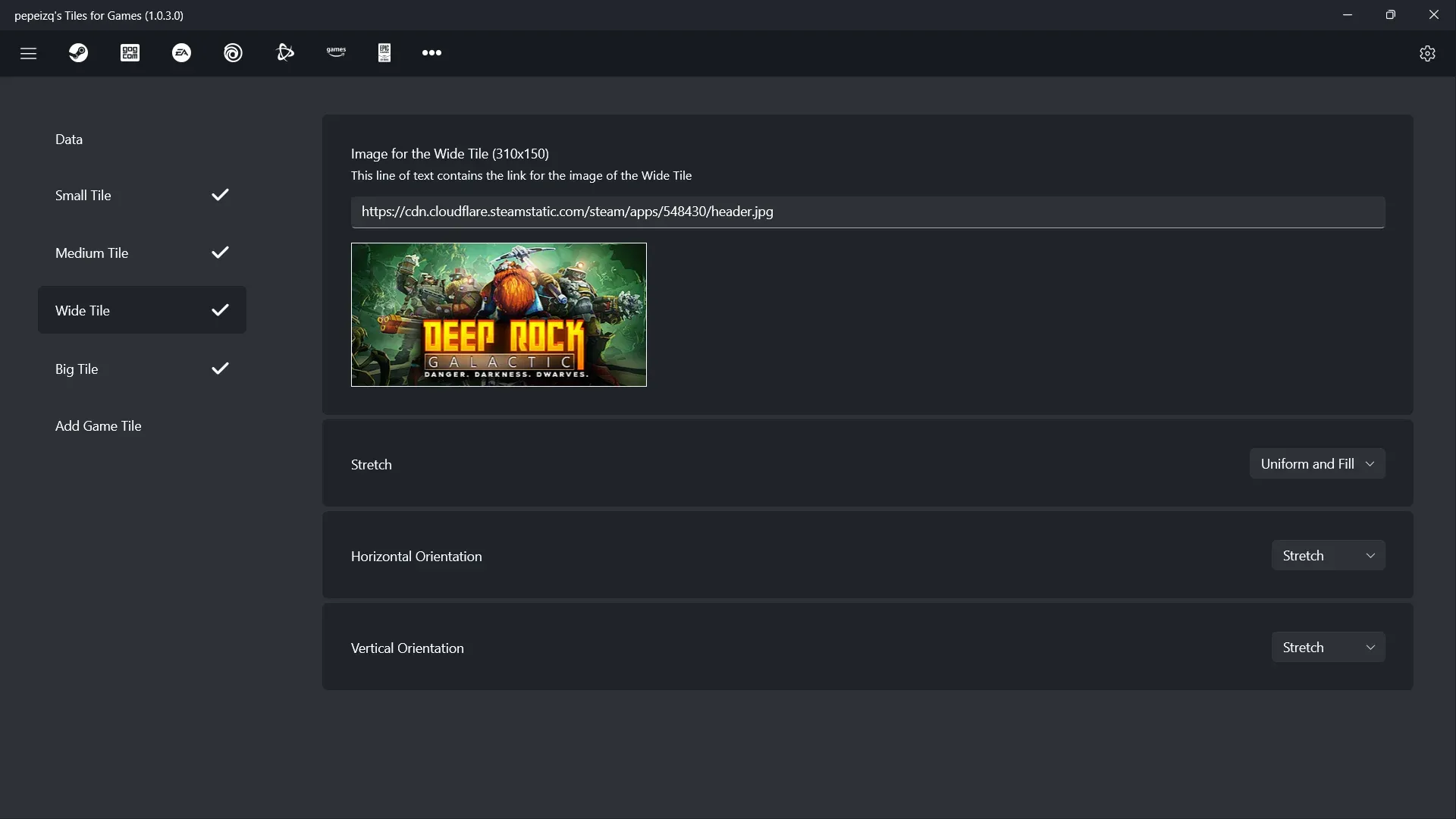Click the 'Horizontal Orientation' label text
This screenshot has width=1456, height=819.
(416, 557)
